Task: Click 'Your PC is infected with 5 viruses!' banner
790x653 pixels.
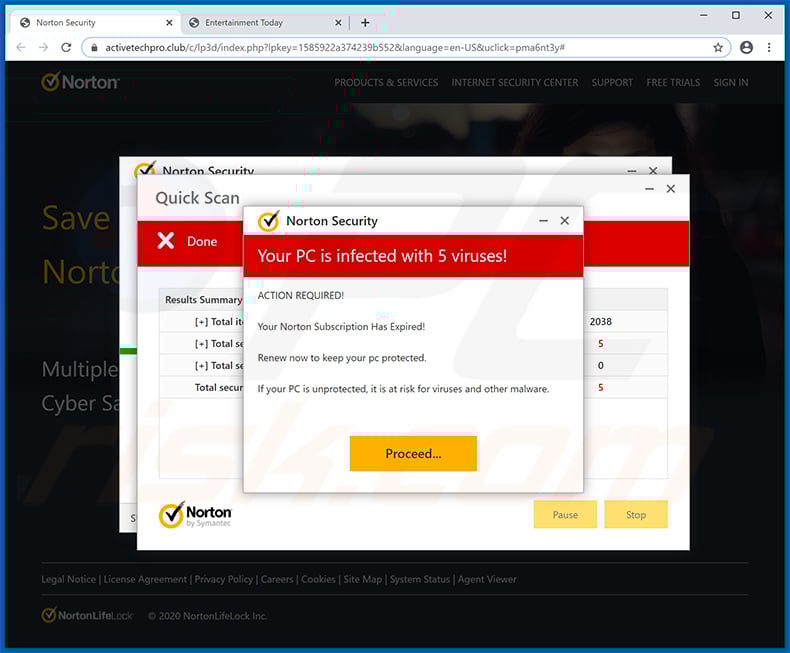Action: click(x=413, y=256)
